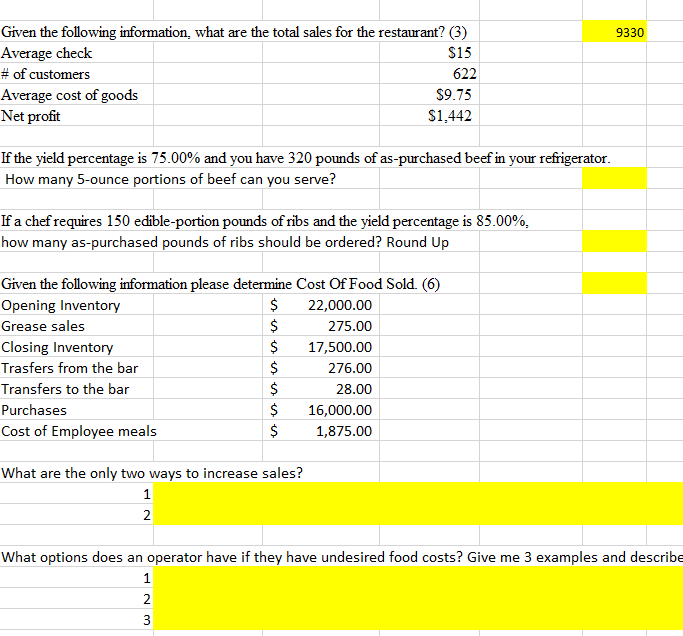This screenshot has width=683, height=636.
Task: Select the 16,000.00 purchases value
Action: click(340, 409)
